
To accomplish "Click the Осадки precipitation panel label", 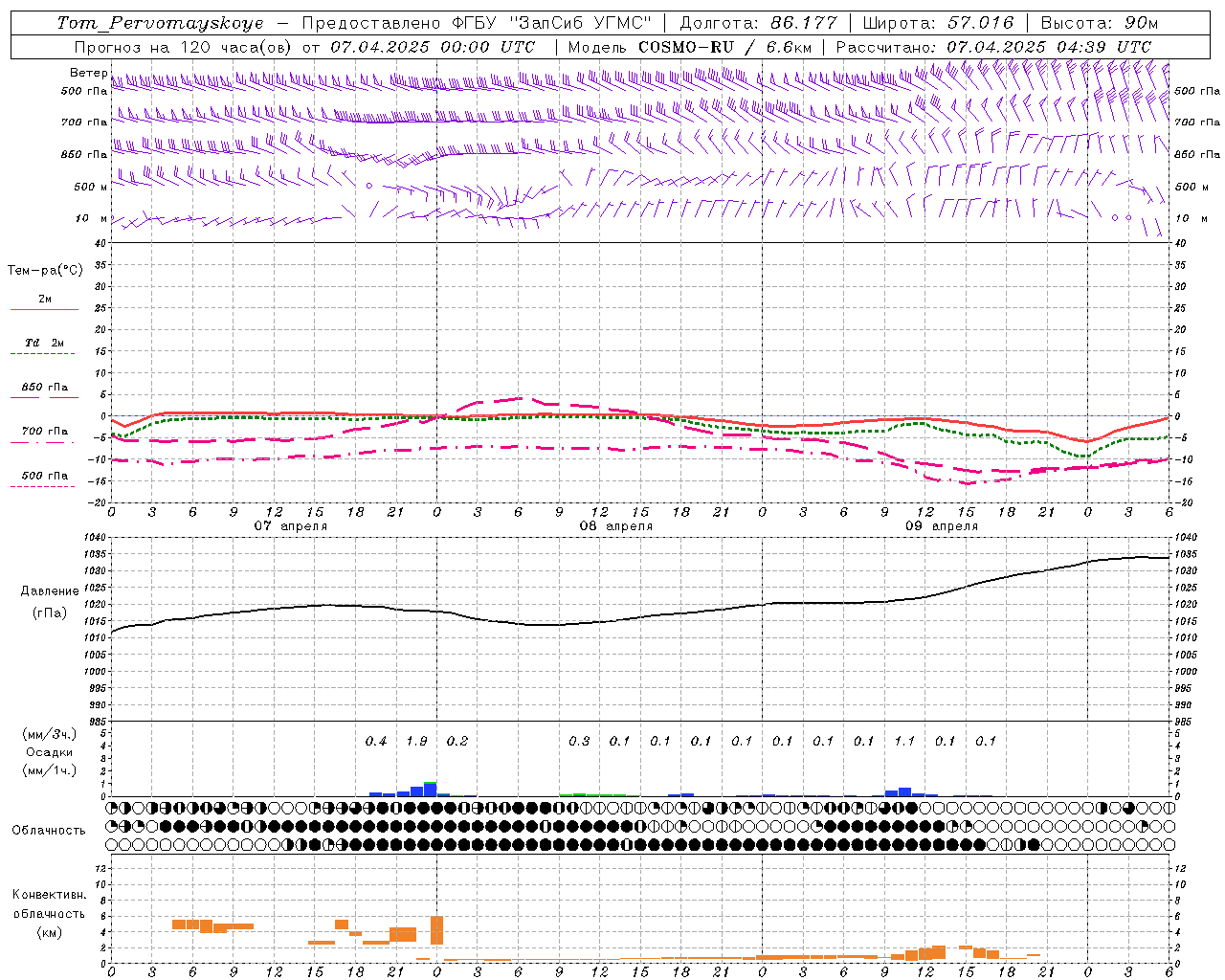I will pos(49,752).
